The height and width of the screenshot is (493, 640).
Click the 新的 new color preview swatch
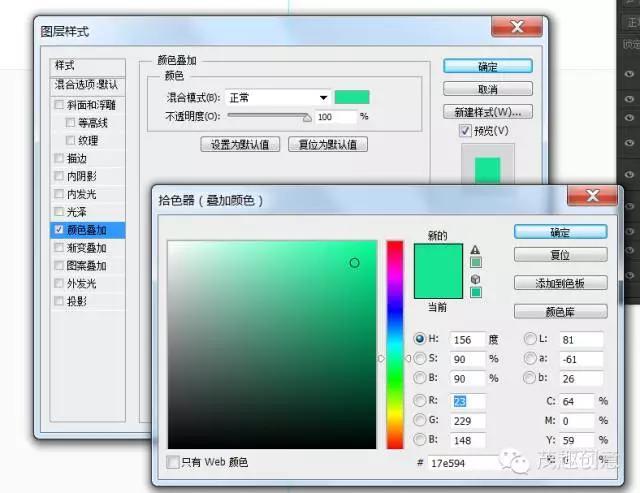point(438,258)
